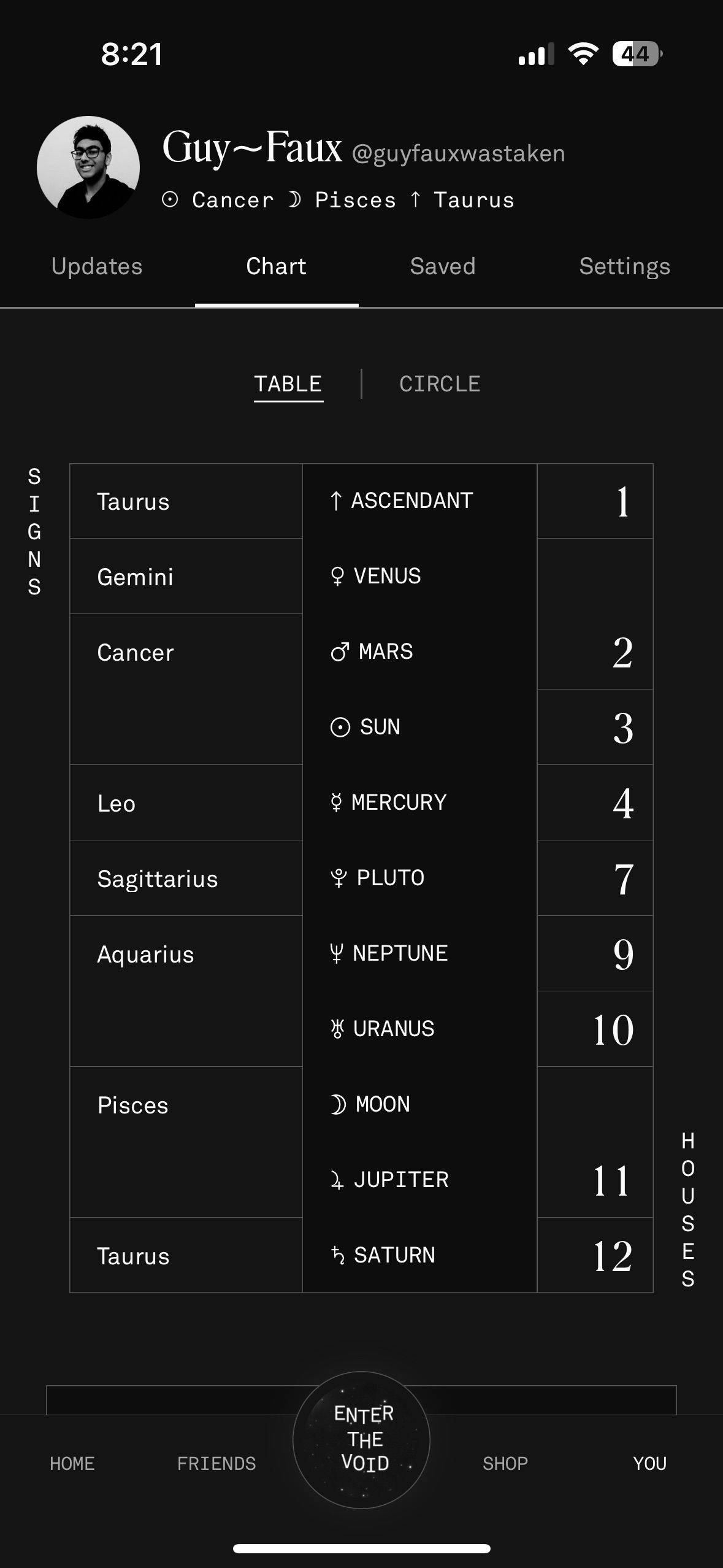Go to HOME in bottom navigation
Screen dimensions: 723x1568
tap(72, 1464)
